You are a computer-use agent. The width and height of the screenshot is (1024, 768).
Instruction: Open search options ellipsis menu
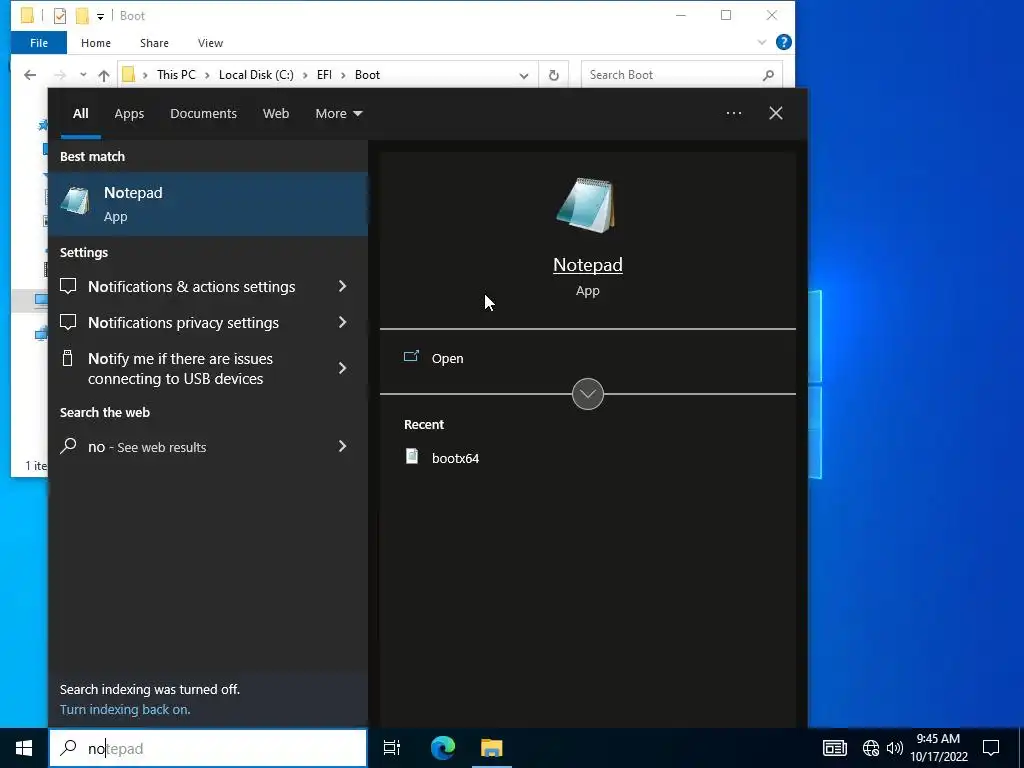click(x=733, y=113)
